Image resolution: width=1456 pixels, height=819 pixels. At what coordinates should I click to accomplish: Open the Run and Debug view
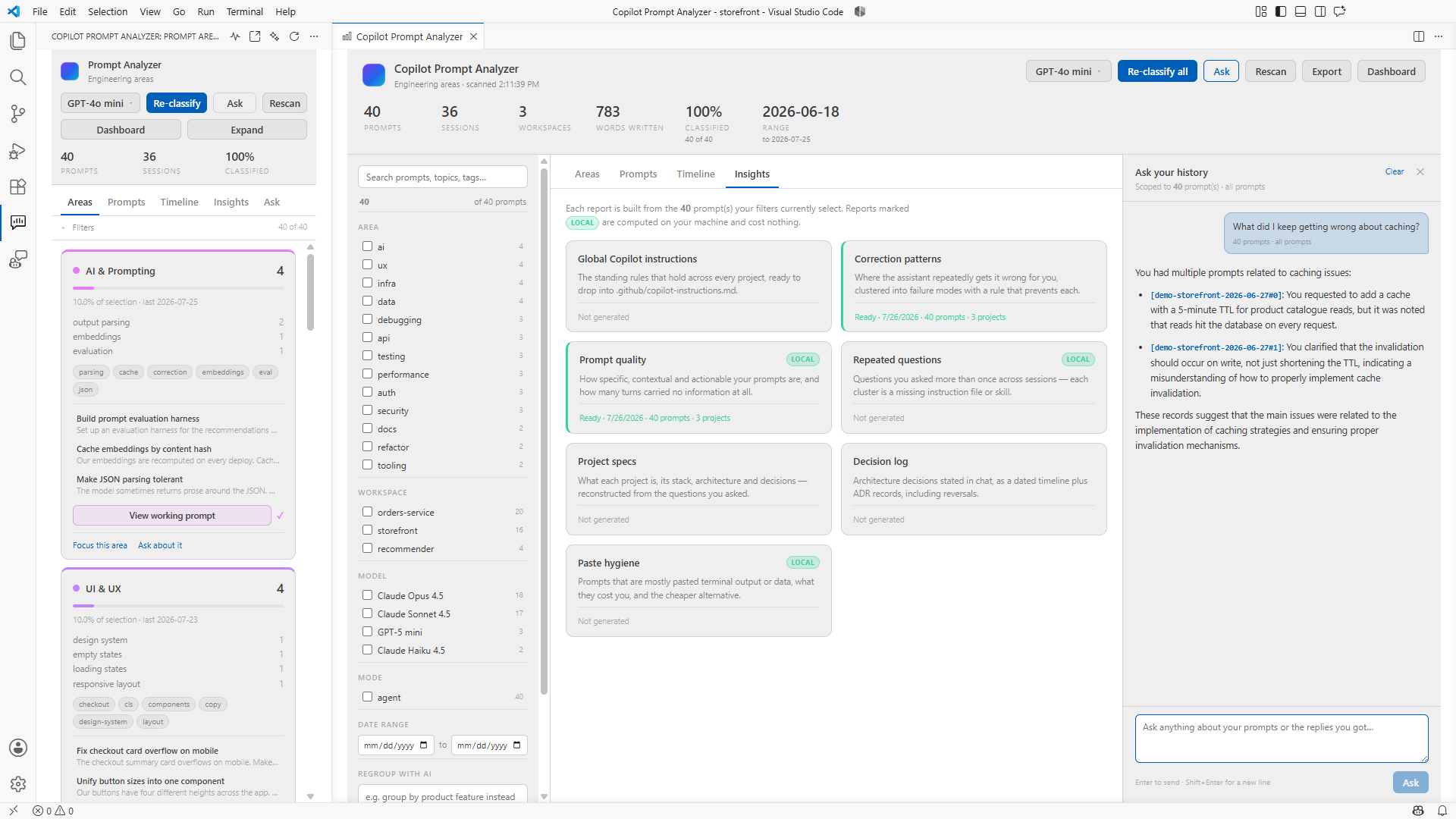tap(17, 151)
